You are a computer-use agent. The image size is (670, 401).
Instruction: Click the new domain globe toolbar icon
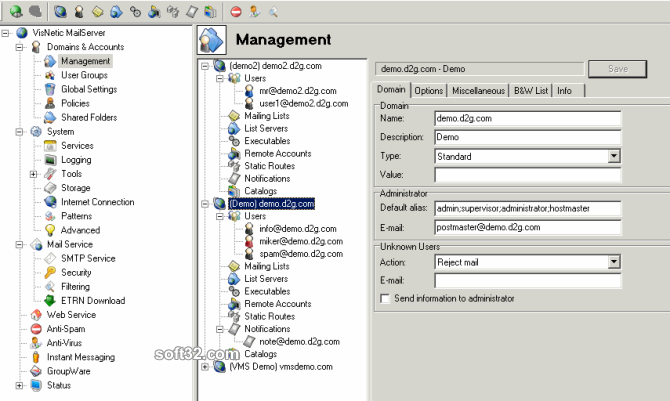[x=60, y=12]
